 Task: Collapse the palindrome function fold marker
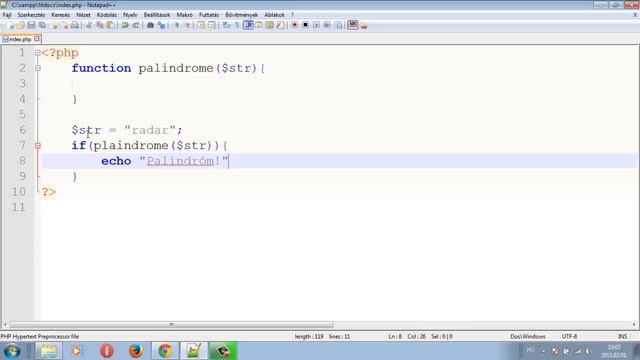pos(38,69)
